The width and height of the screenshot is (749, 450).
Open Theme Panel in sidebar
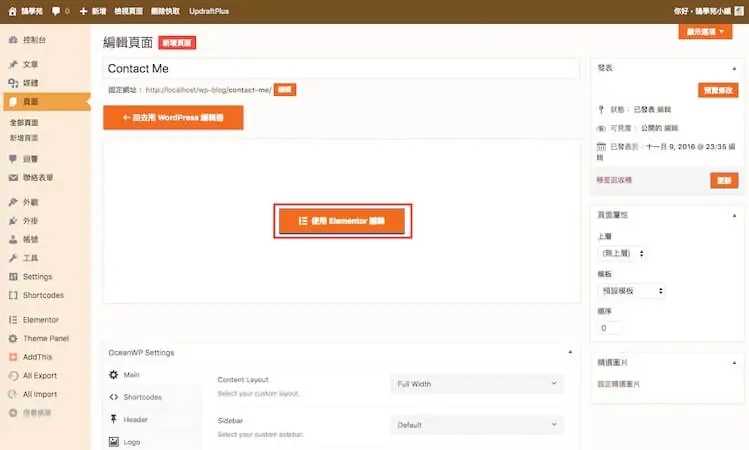point(39,338)
